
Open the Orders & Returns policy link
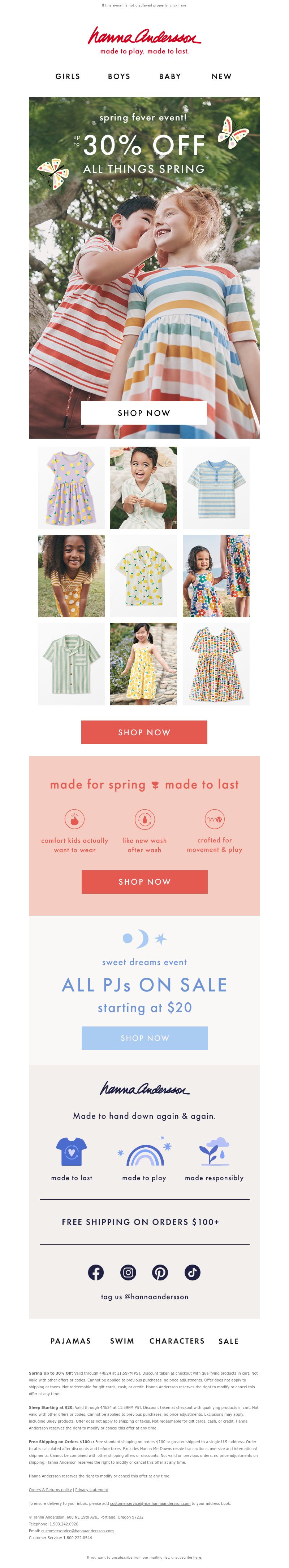[50, 1489]
